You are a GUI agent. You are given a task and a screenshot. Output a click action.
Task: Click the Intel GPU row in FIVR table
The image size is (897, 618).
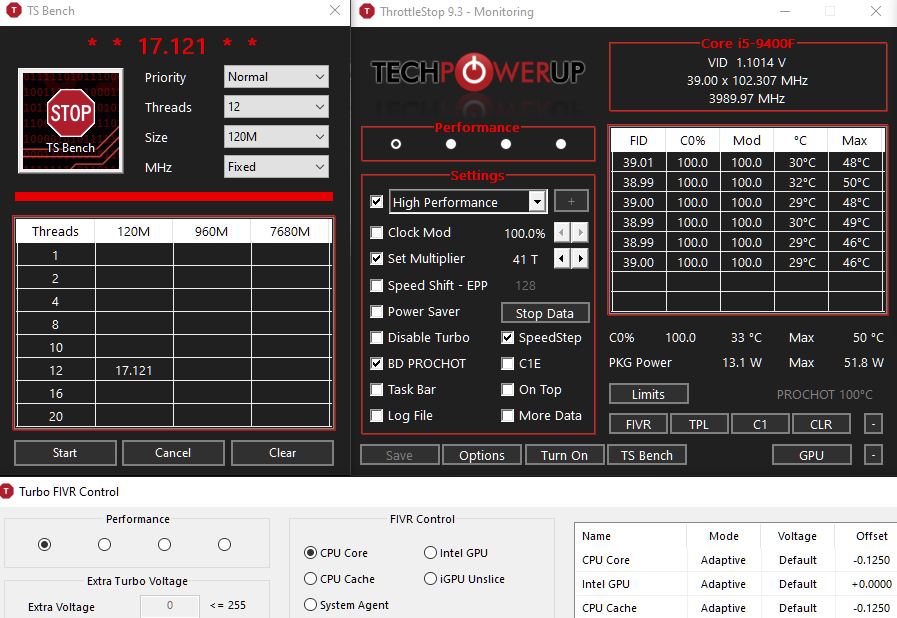[x=735, y=584]
